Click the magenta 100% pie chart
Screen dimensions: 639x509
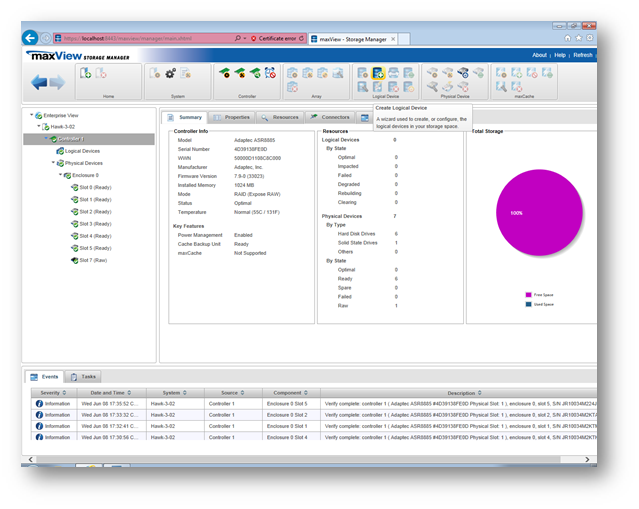coord(539,213)
